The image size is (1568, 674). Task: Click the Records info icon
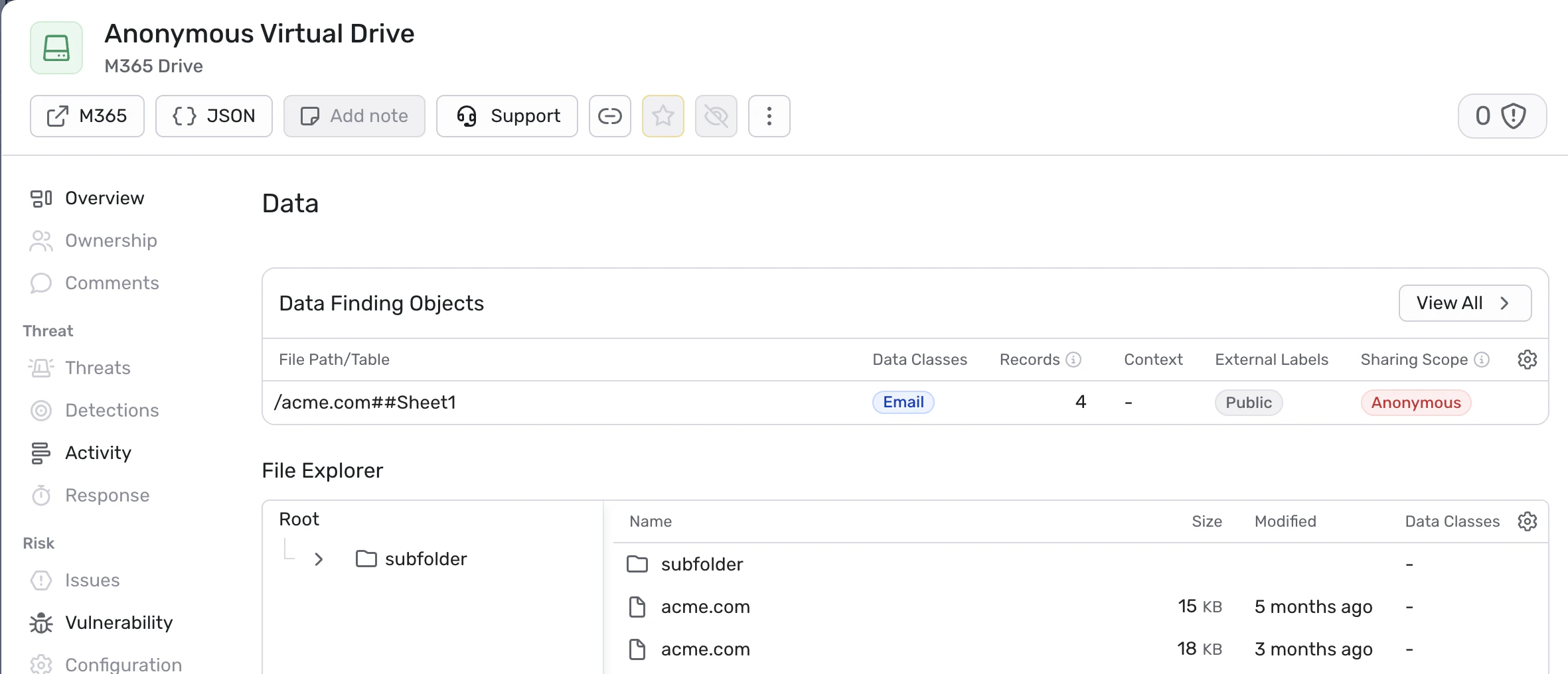pyautogui.click(x=1073, y=360)
